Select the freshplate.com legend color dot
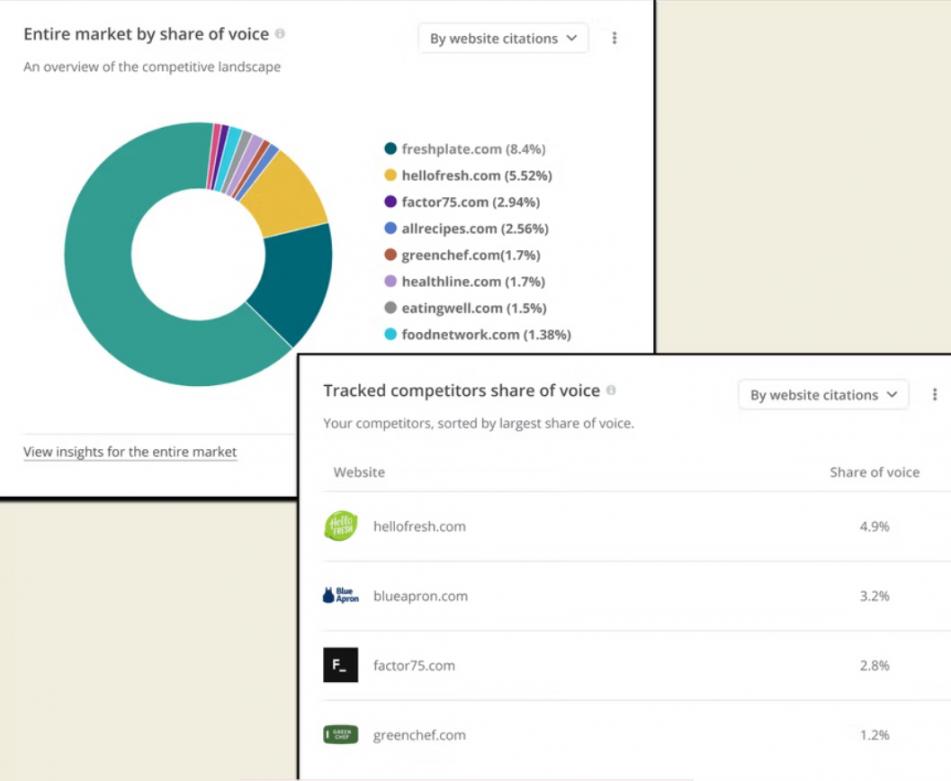951x781 pixels. click(391, 149)
